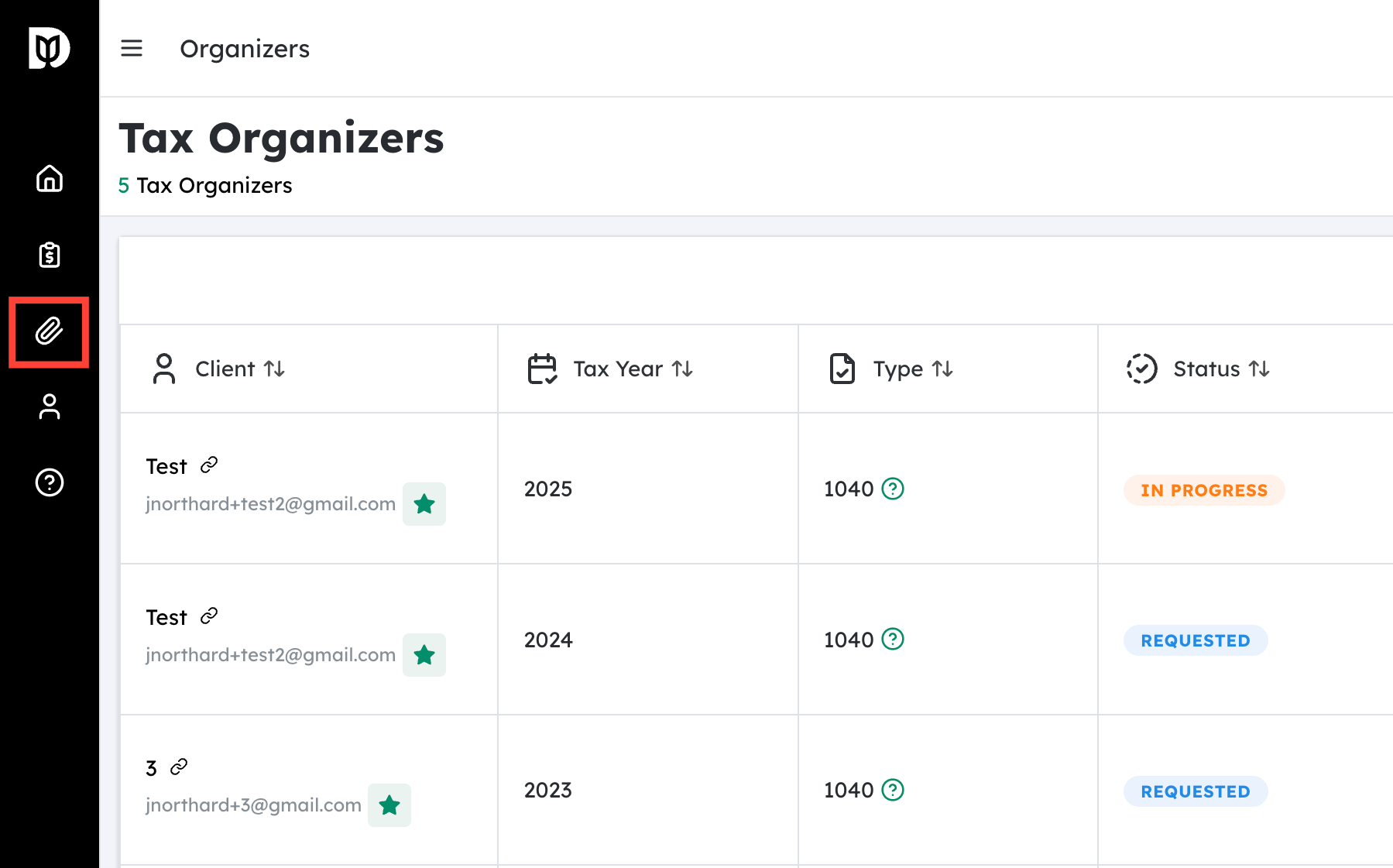Image resolution: width=1393 pixels, height=868 pixels.
Task: Click the IN PROGRESS status badge
Action: (x=1203, y=490)
